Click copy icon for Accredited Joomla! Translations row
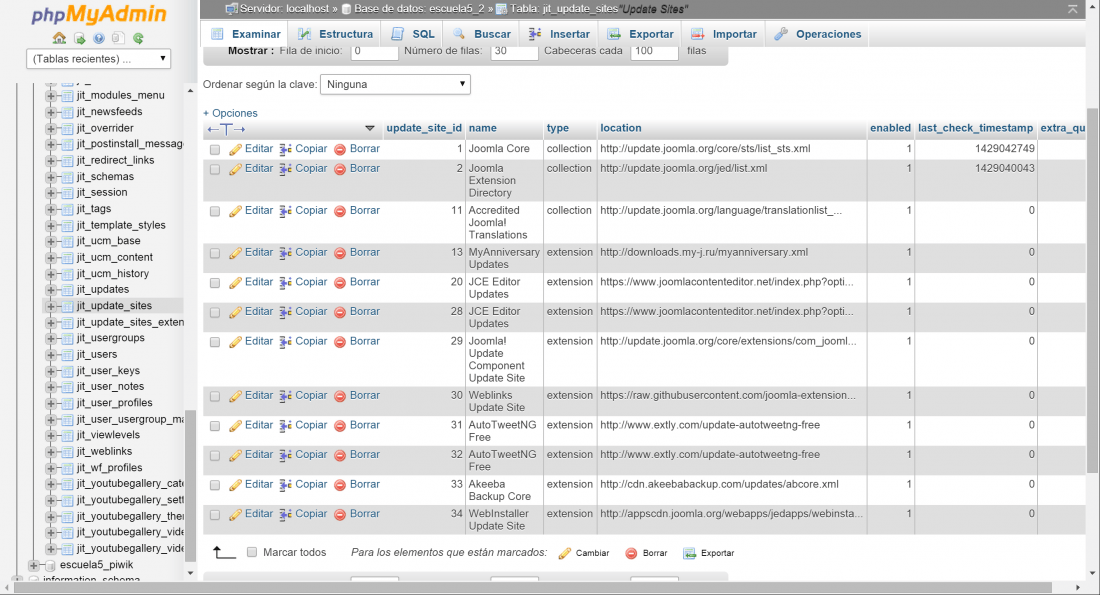1100x595 pixels. 286,211
